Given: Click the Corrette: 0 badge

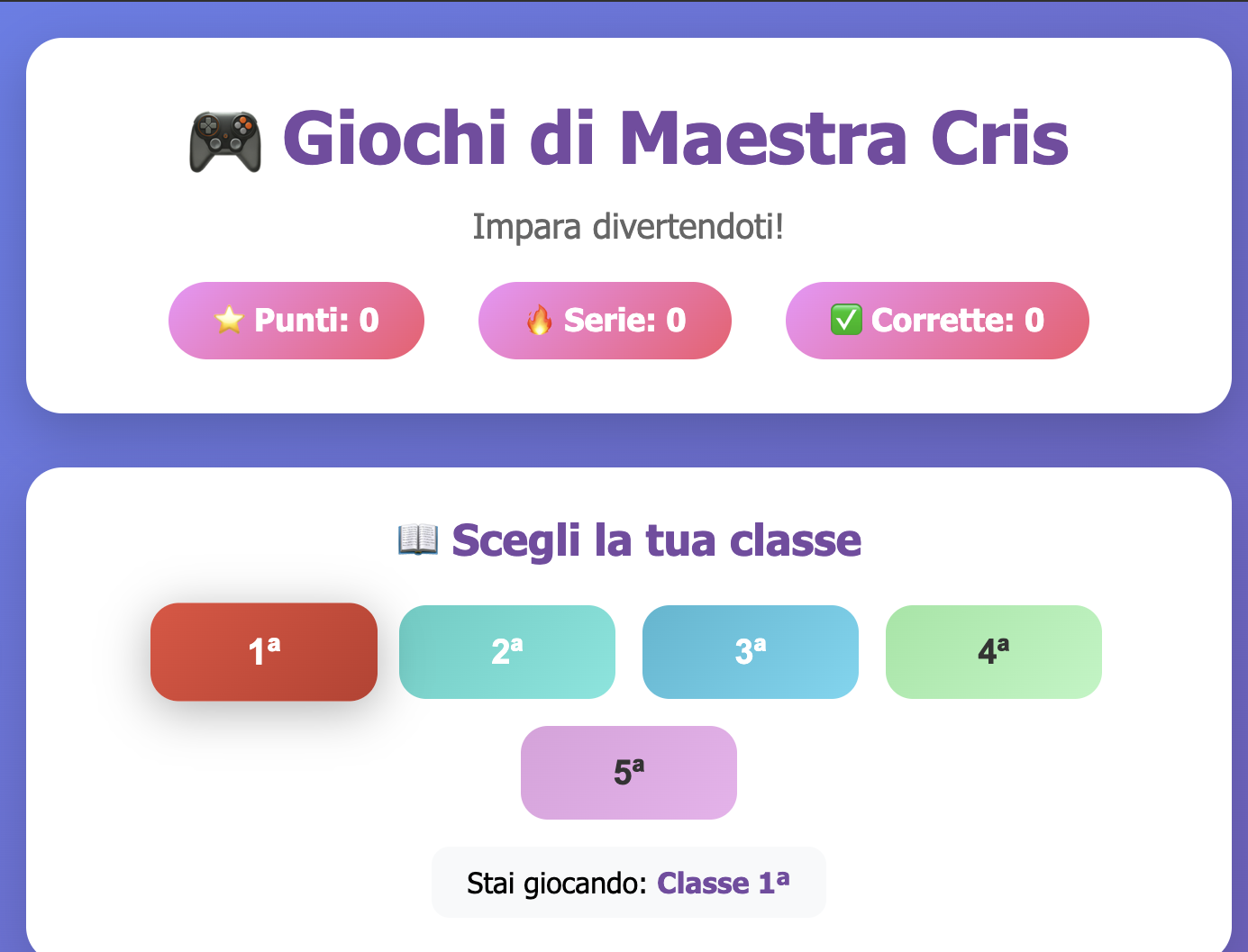Looking at the screenshot, I should 937,320.
